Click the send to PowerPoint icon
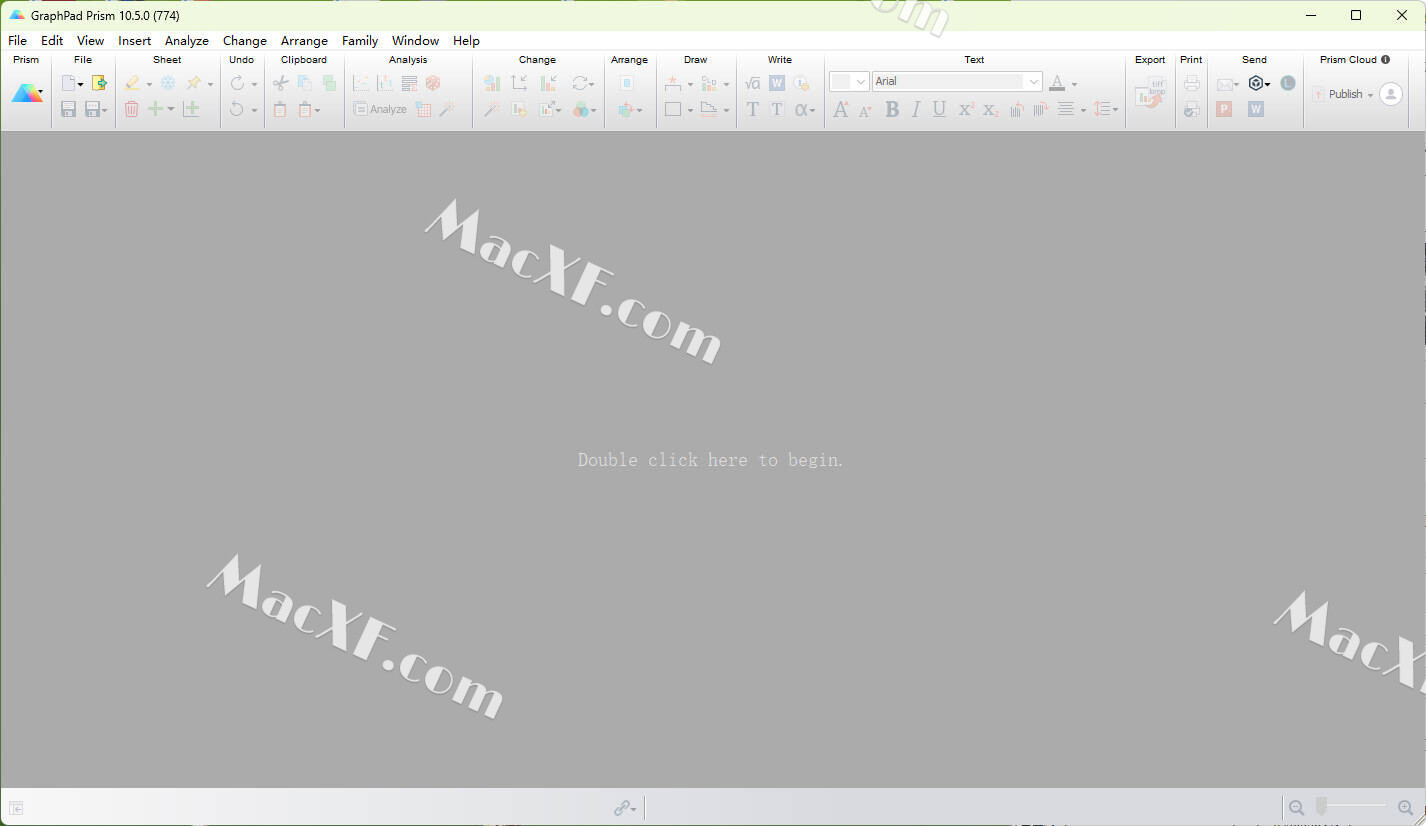Image resolution: width=1426 pixels, height=826 pixels. pyautogui.click(x=1224, y=109)
